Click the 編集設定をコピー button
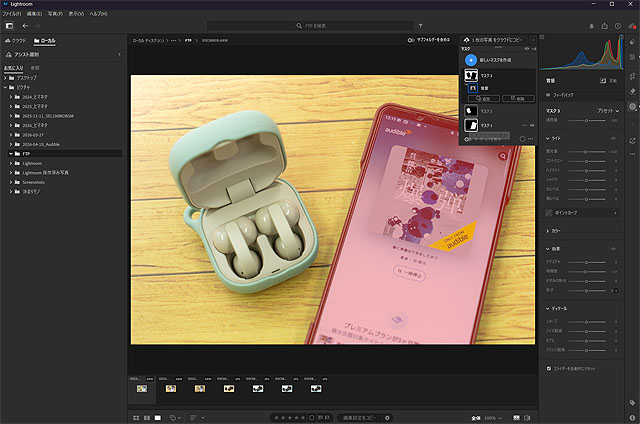The width and height of the screenshot is (640, 424). (x=358, y=416)
